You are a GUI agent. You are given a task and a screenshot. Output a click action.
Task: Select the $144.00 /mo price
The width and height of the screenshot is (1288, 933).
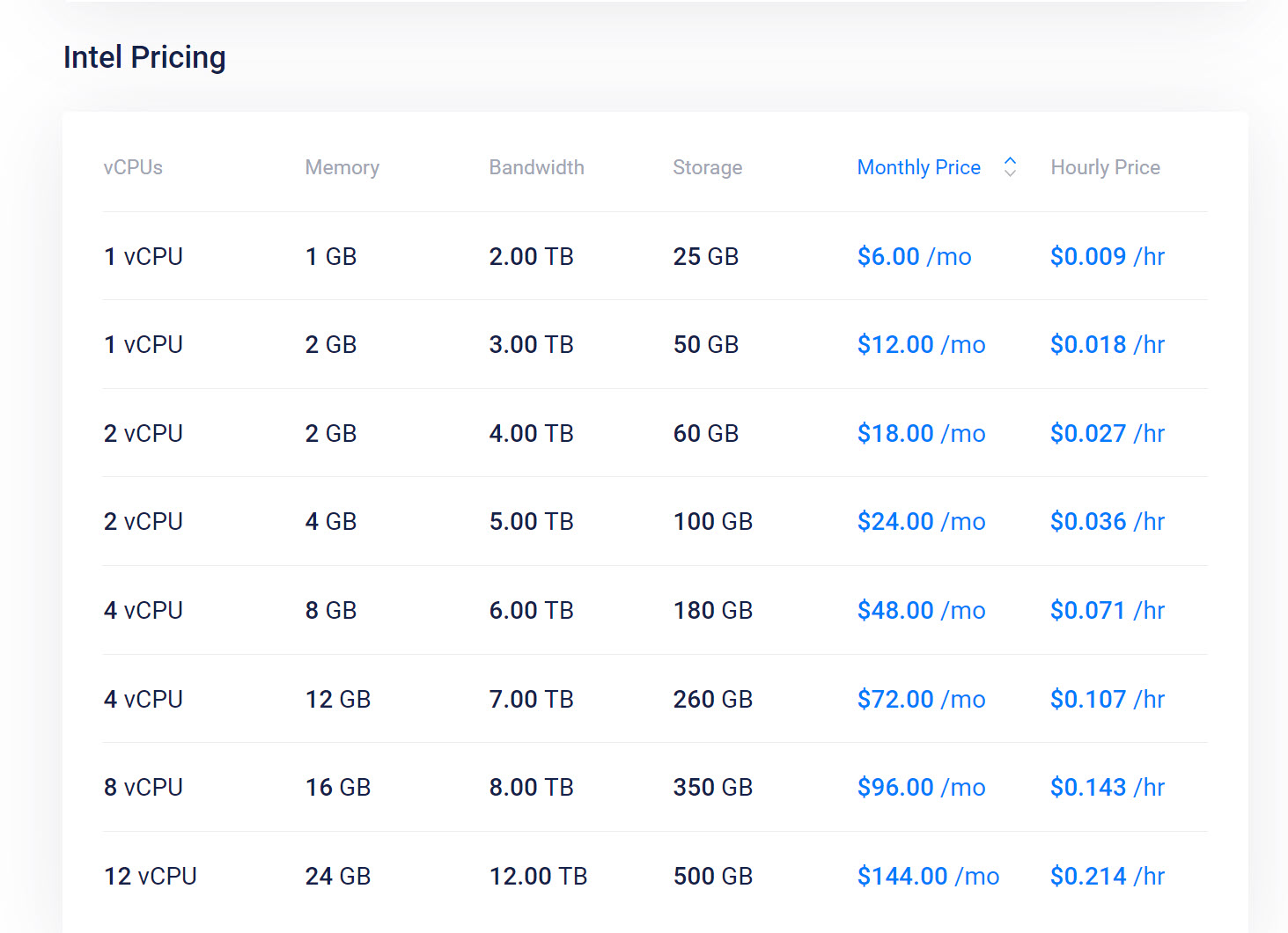click(928, 876)
